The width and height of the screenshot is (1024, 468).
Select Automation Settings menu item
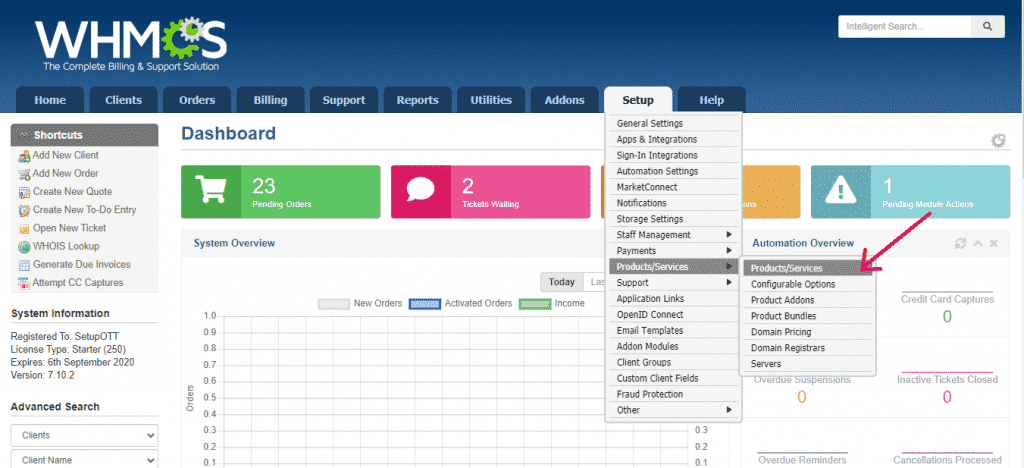click(x=673, y=171)
